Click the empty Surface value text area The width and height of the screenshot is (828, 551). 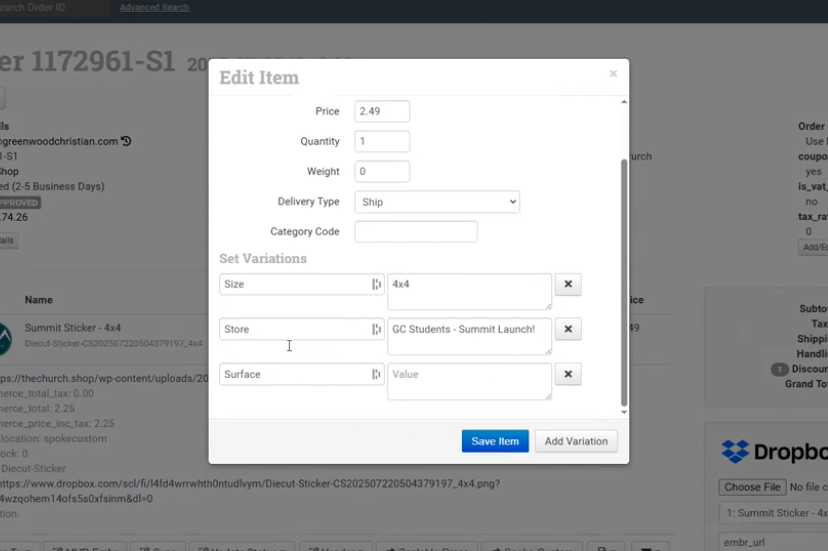coord(468,381)
